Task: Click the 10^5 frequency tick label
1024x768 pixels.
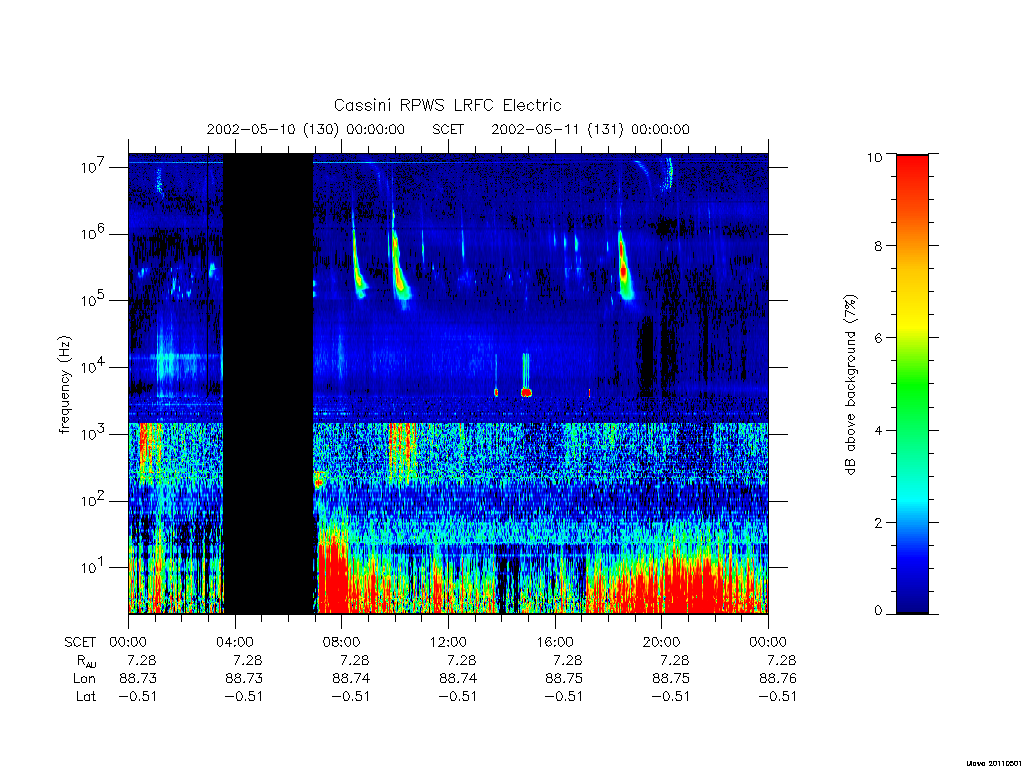Action: pyautogui.click(x=95, y=300)
